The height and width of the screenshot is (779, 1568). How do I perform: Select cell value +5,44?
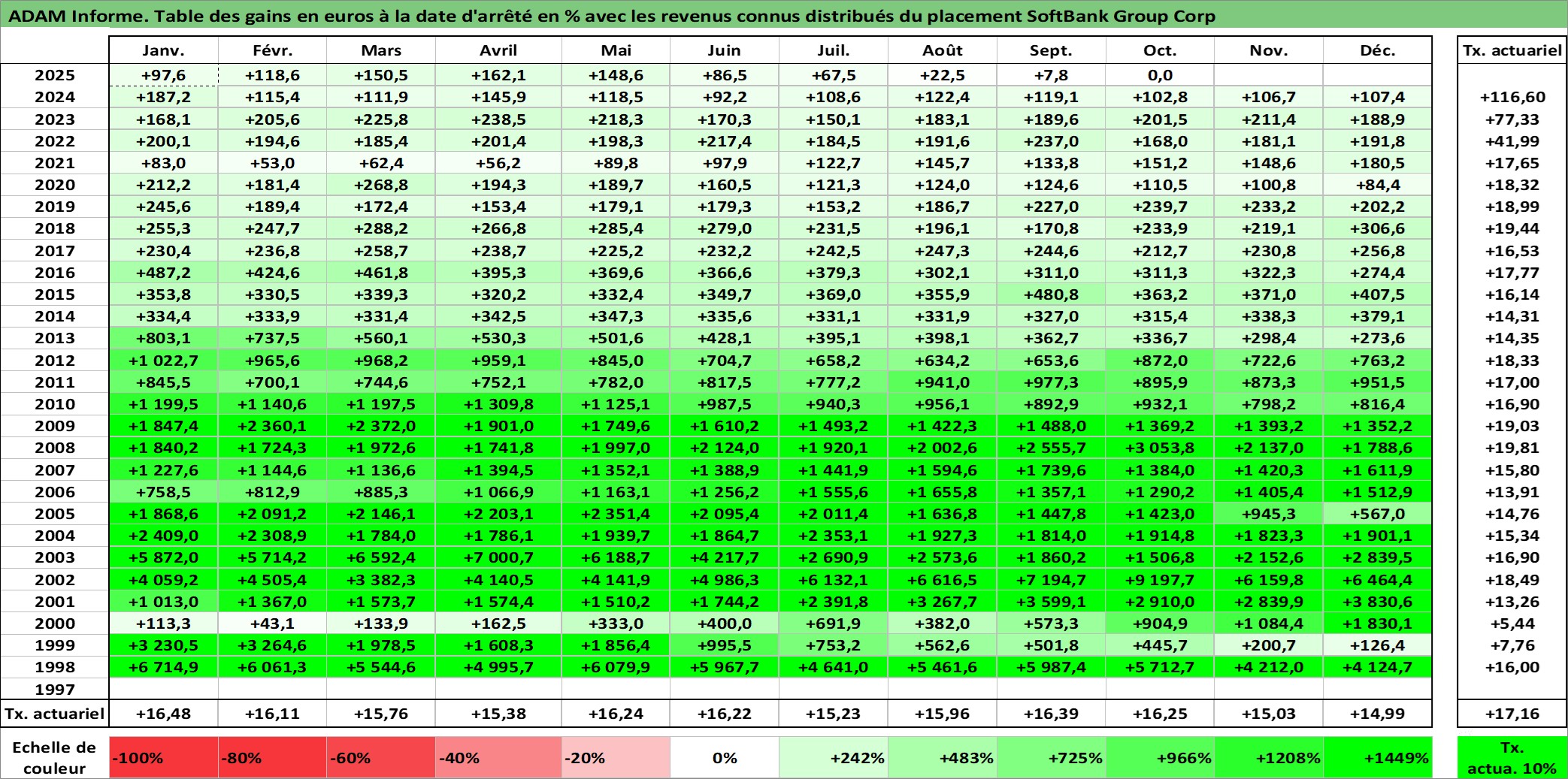[x=1512, y=624]
